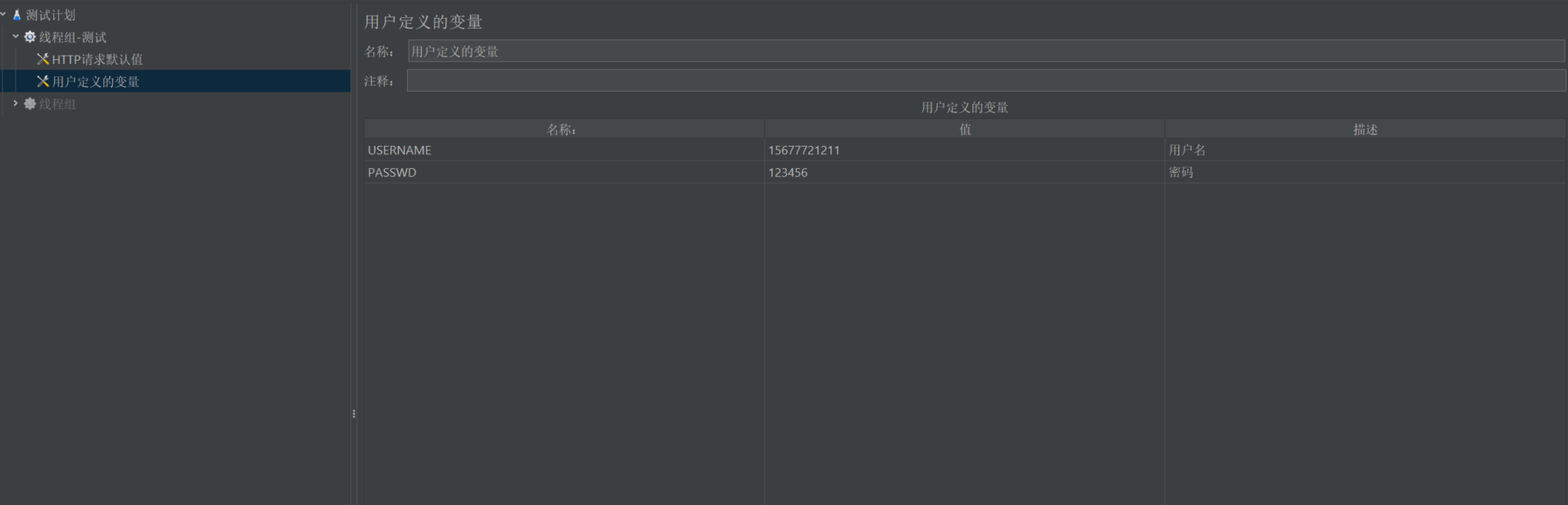Select the greyed-out 线程组 item
Image resolution: width=1568 pixels, height=505 pixels.
57,103
